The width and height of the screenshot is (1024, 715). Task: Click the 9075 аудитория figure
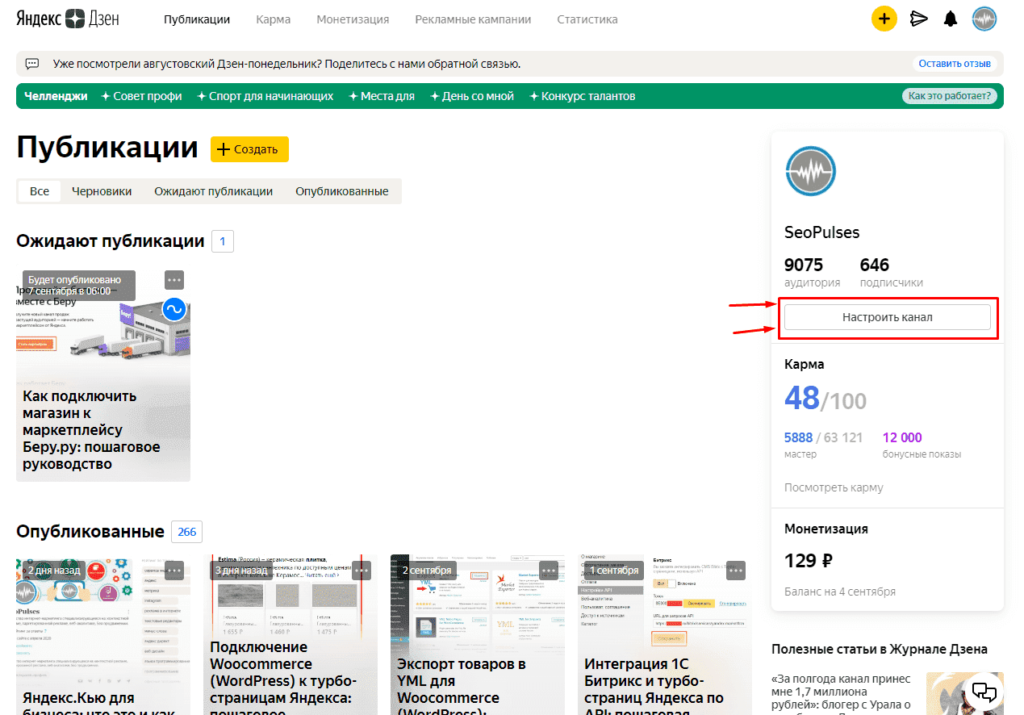(x=803, y=265)
